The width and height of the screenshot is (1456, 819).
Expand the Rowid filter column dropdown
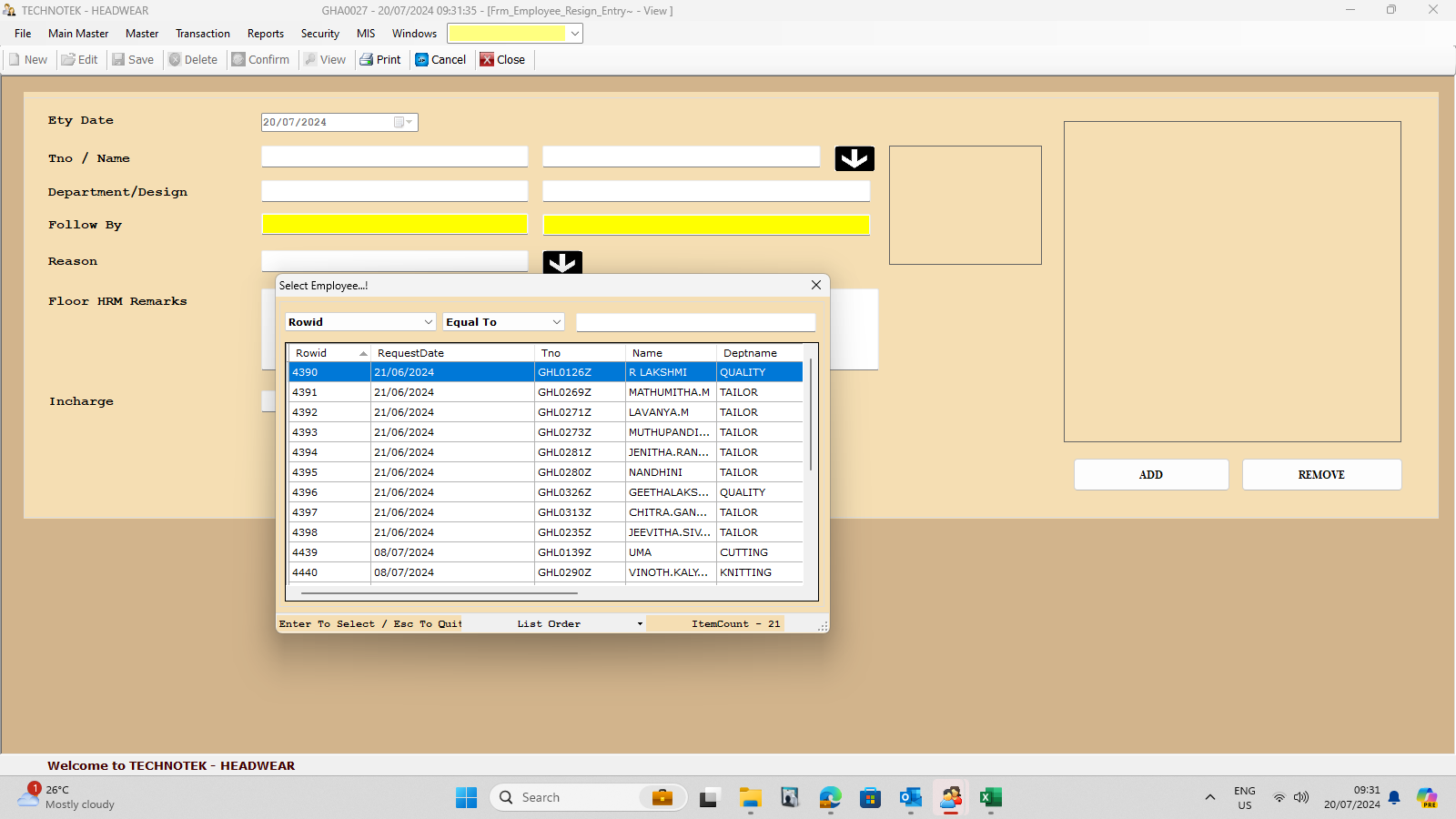coord(428,322)
